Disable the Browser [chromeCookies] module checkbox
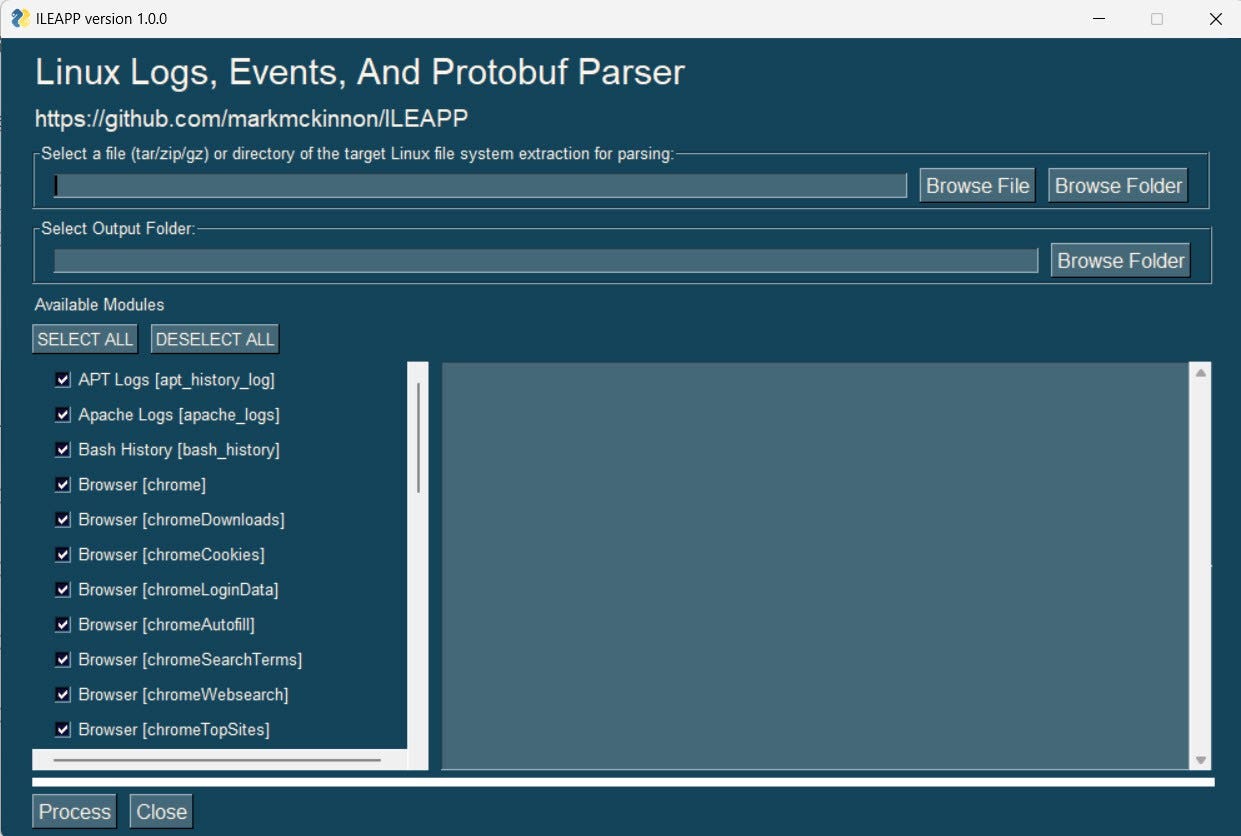Image resolution: width=1241 pixels, height=836 pixels. 62,555
